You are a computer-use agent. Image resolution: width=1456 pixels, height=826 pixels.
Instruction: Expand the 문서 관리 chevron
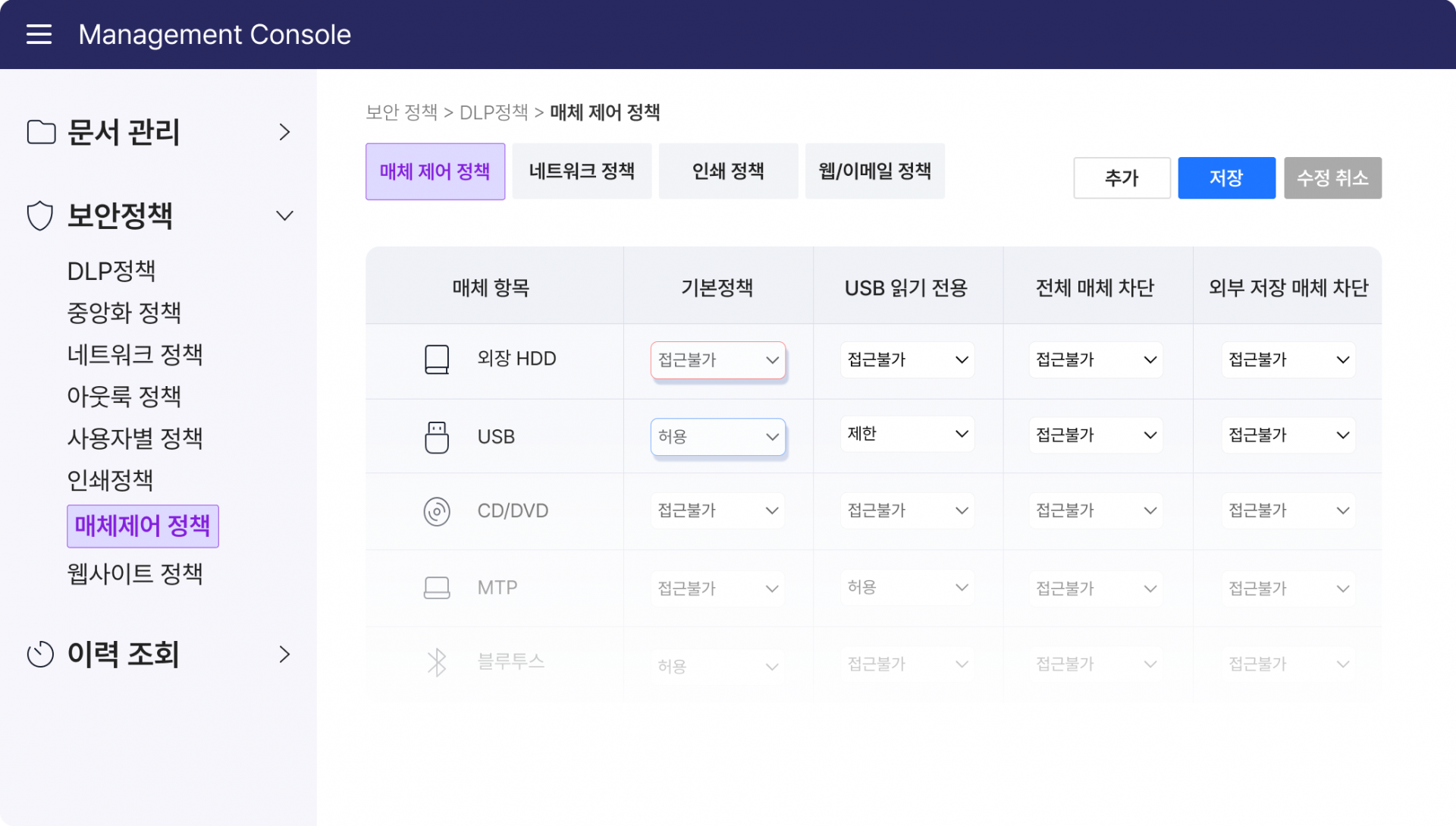point(284,132)
